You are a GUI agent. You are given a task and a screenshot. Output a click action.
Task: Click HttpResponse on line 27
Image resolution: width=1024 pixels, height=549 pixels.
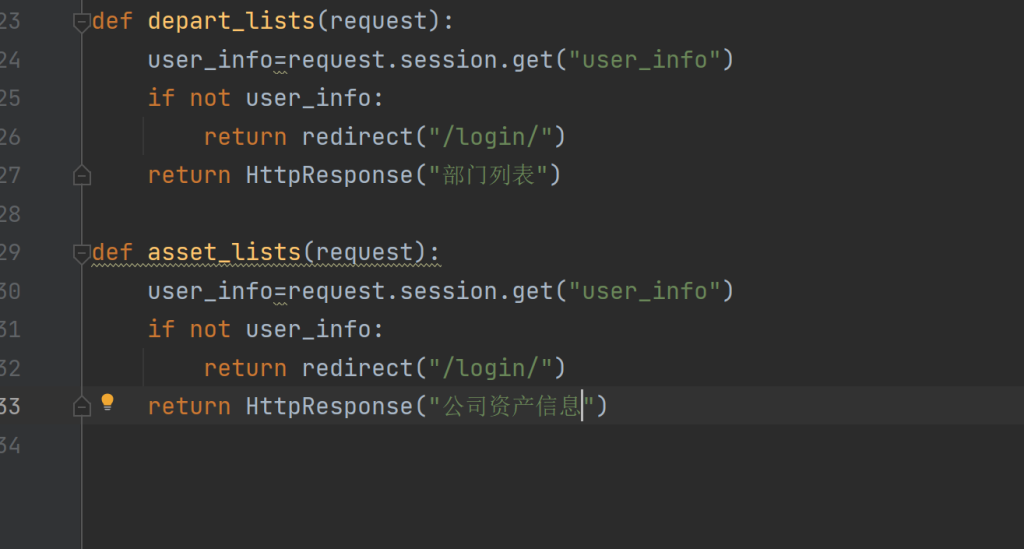tap(329, 176)
